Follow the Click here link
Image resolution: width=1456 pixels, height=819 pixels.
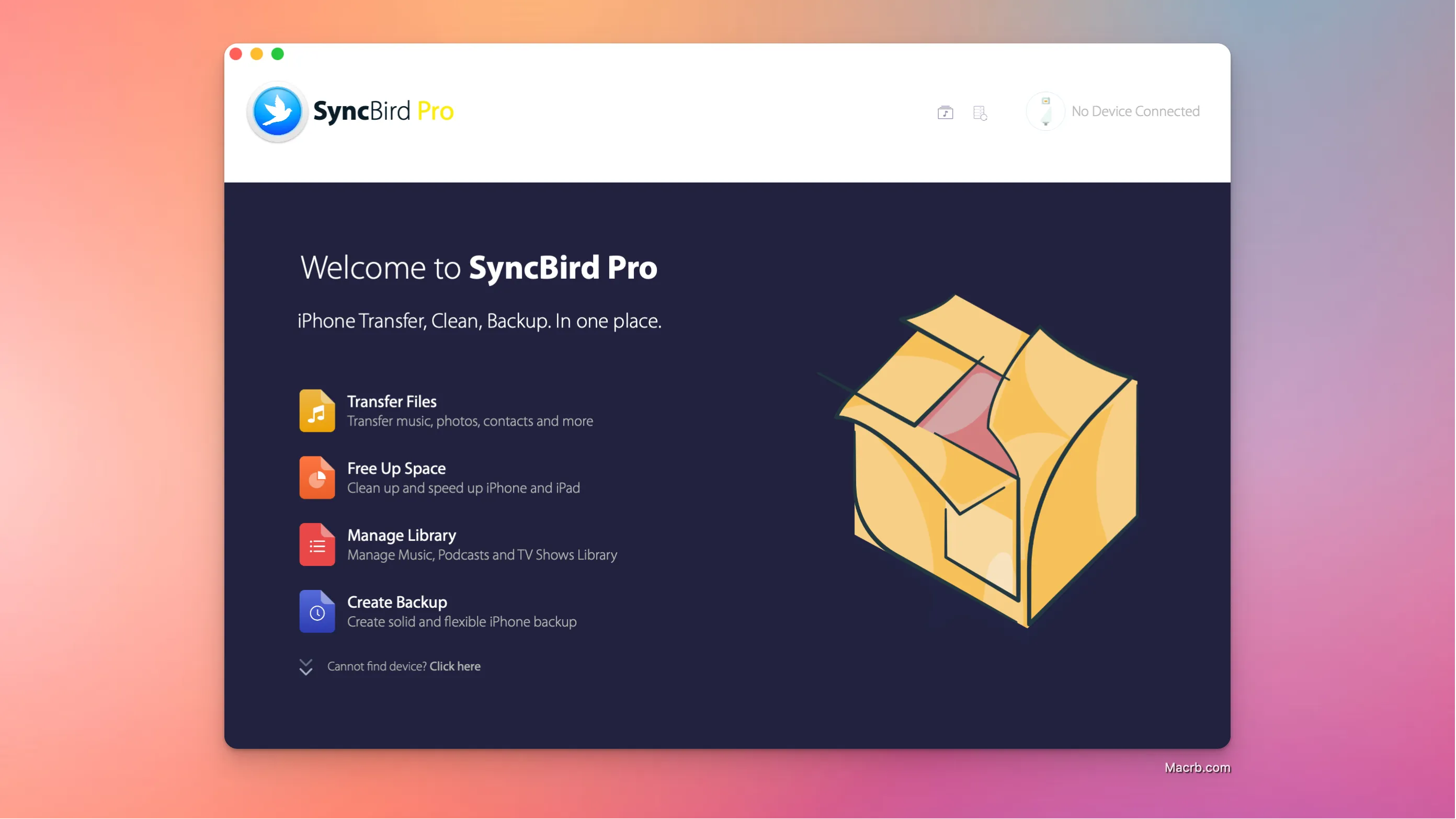pyautogui.click(x=454, y=666)
